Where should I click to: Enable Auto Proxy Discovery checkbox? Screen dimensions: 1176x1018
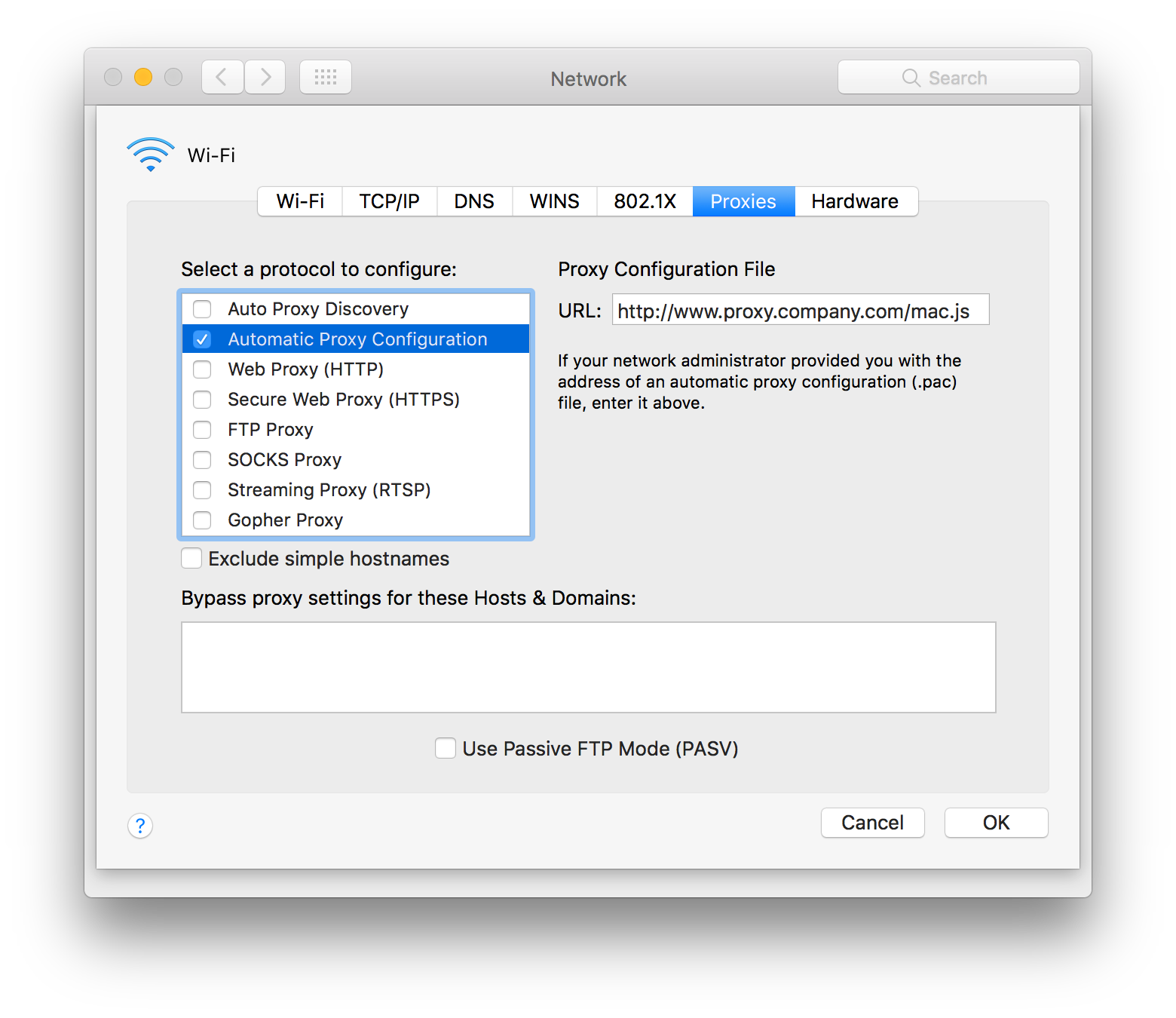pos(202,309)
